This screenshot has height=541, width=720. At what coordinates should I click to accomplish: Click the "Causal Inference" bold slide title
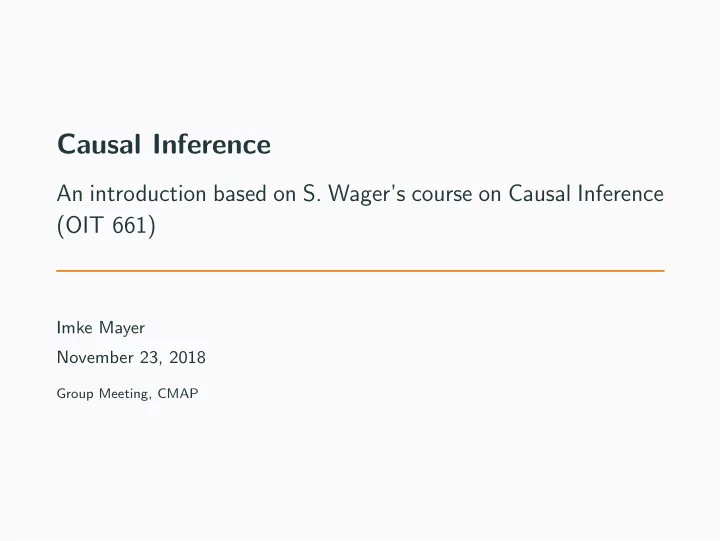point(164,144)
